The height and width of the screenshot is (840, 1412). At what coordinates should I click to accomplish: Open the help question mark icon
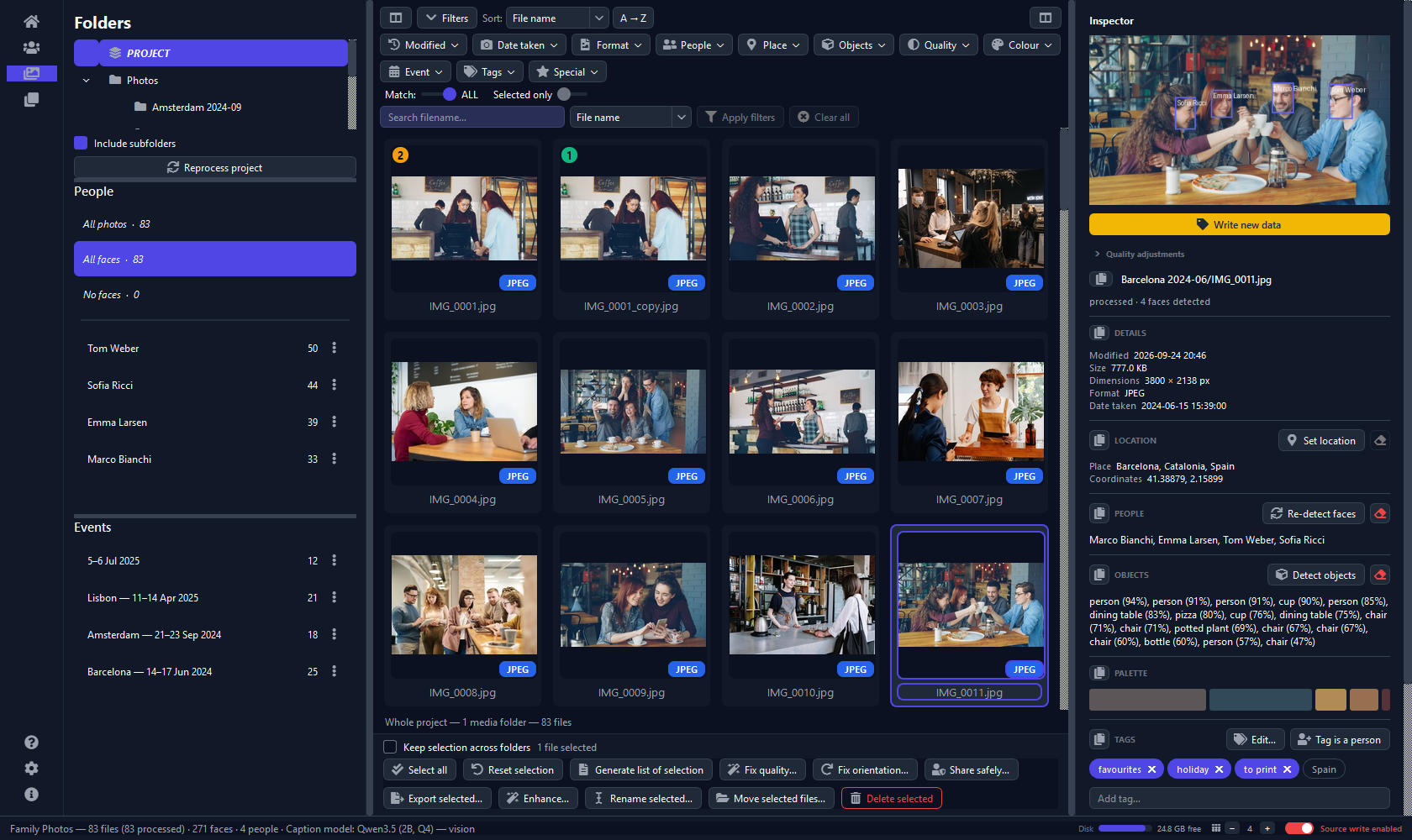tap(31, 743)
